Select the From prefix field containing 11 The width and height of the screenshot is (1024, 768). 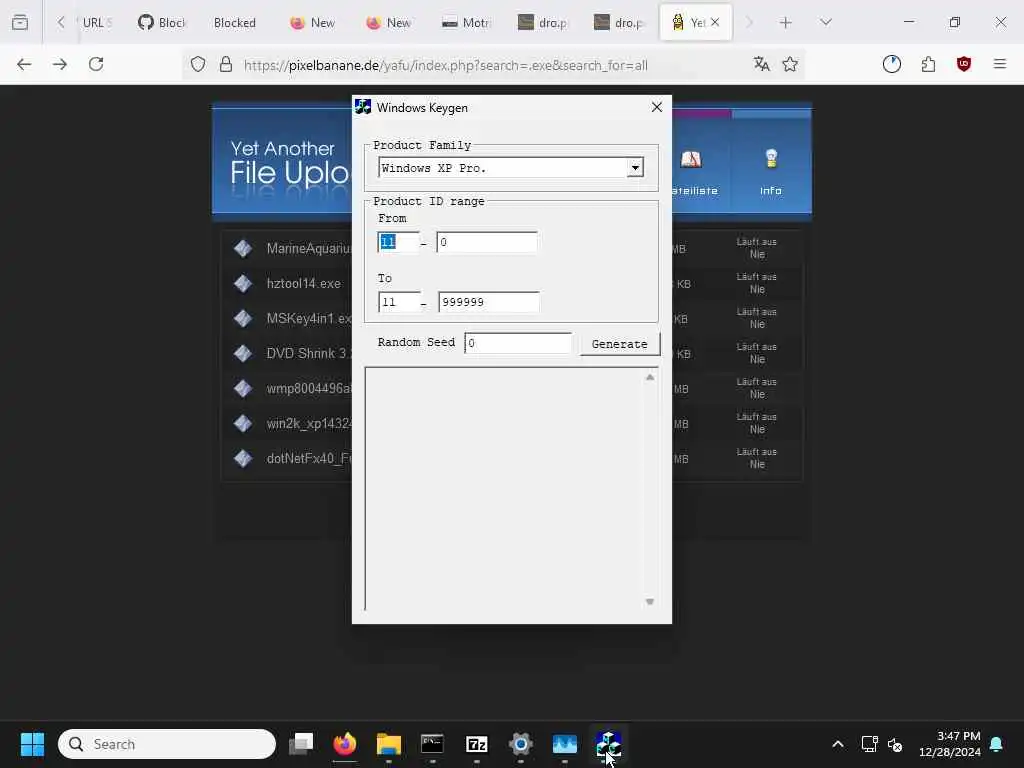click(x=398, y=242)
